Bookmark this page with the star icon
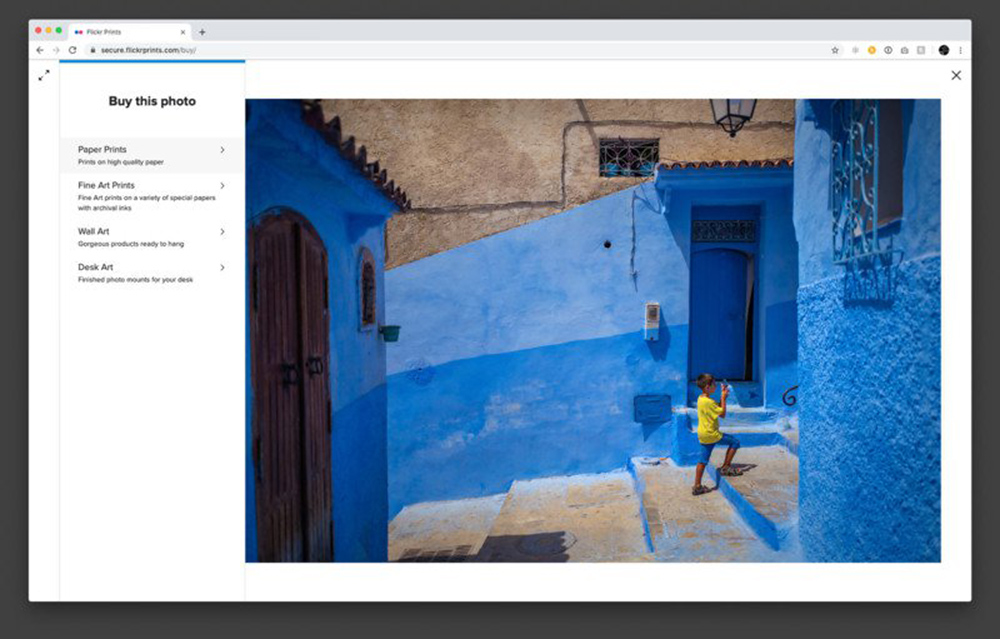 (835, 50)
